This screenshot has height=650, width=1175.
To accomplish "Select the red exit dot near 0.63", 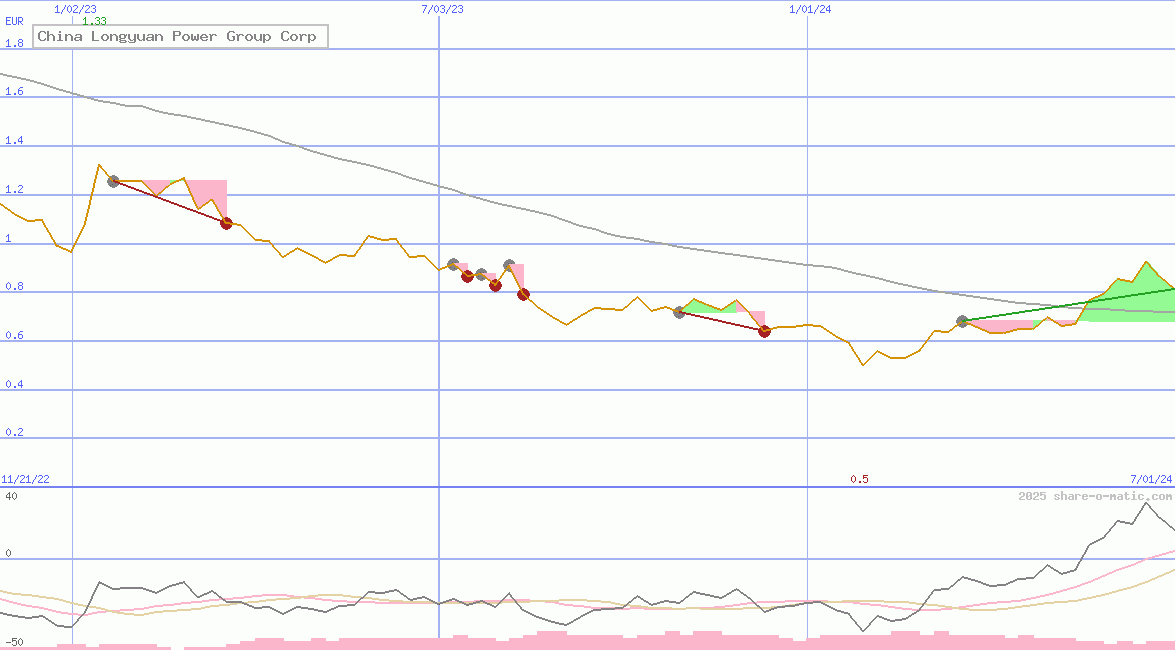I will tap(764, 331).
